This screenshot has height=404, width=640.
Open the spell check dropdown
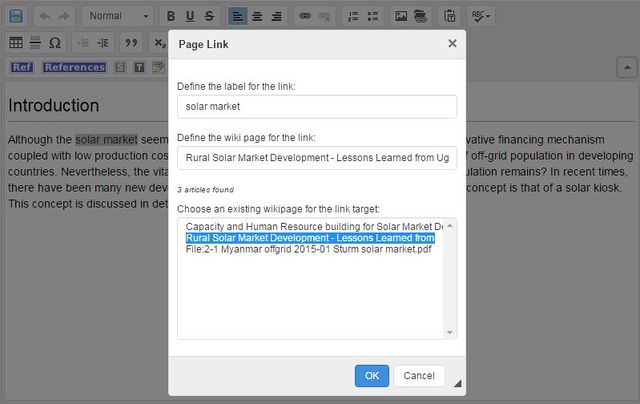[x=481, y=16]
